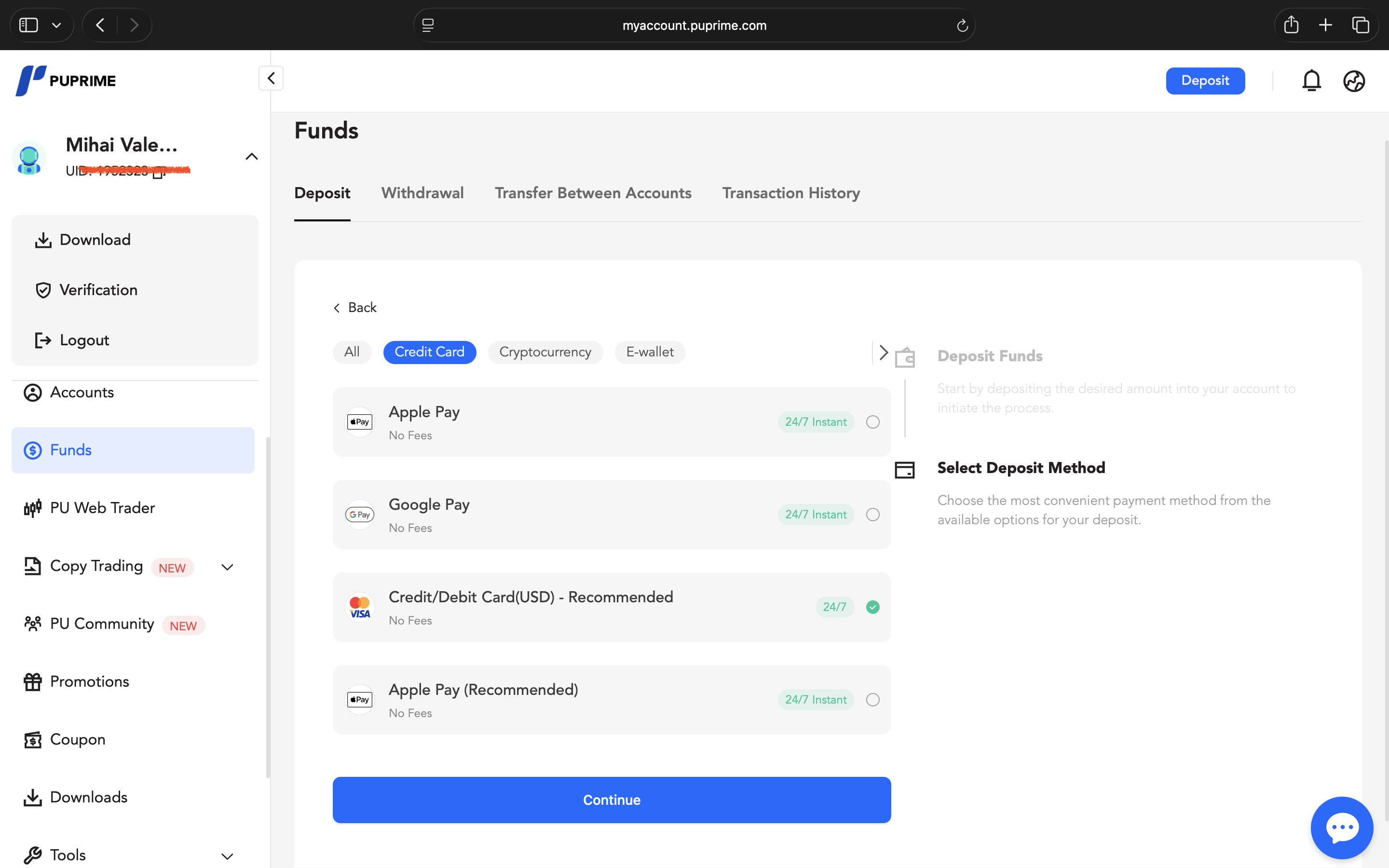Click the Google Pay logo
1389x868 pixels.
click(x=360, y=515)
